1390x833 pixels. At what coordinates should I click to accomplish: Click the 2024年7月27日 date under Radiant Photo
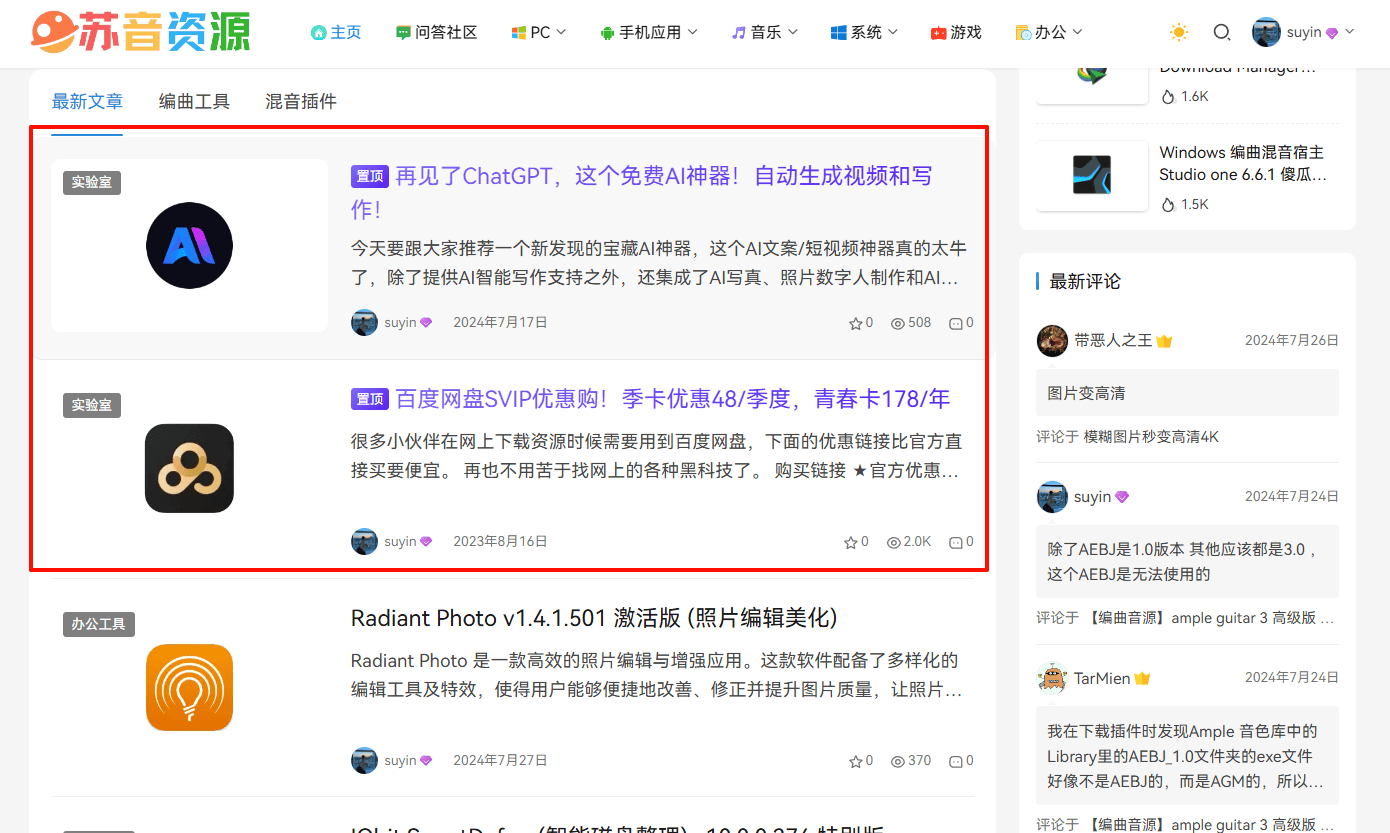pyautogui.click(x=500, y=760)
